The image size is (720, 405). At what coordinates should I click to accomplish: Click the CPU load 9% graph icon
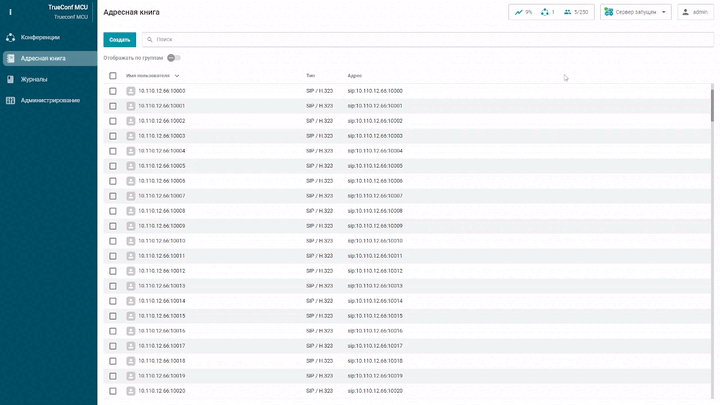518,12
